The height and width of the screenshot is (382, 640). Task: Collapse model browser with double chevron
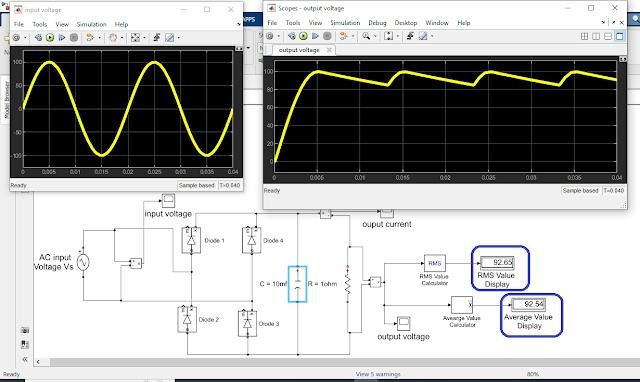click(x=25, y=359)
